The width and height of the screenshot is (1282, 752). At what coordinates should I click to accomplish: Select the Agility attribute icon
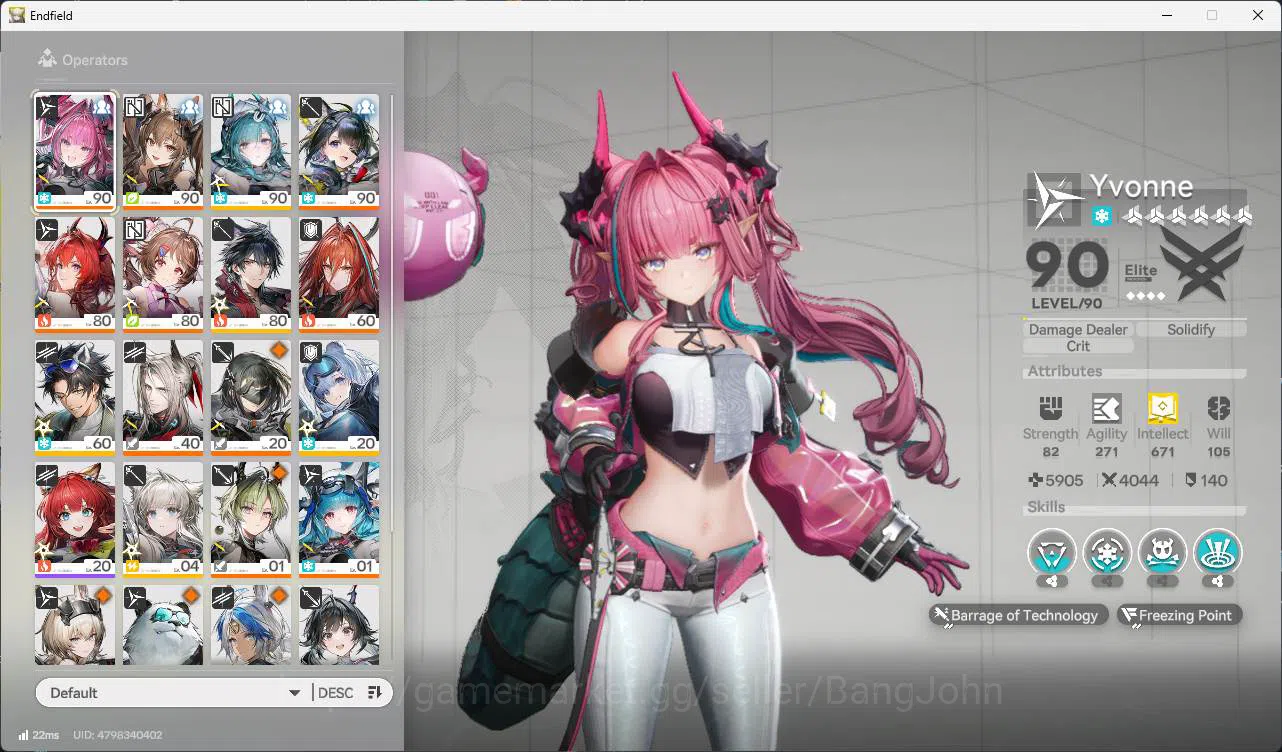coord(1106,408)
